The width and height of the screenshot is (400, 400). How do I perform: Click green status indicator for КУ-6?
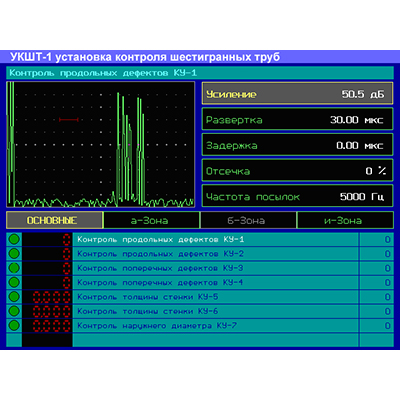14,311
